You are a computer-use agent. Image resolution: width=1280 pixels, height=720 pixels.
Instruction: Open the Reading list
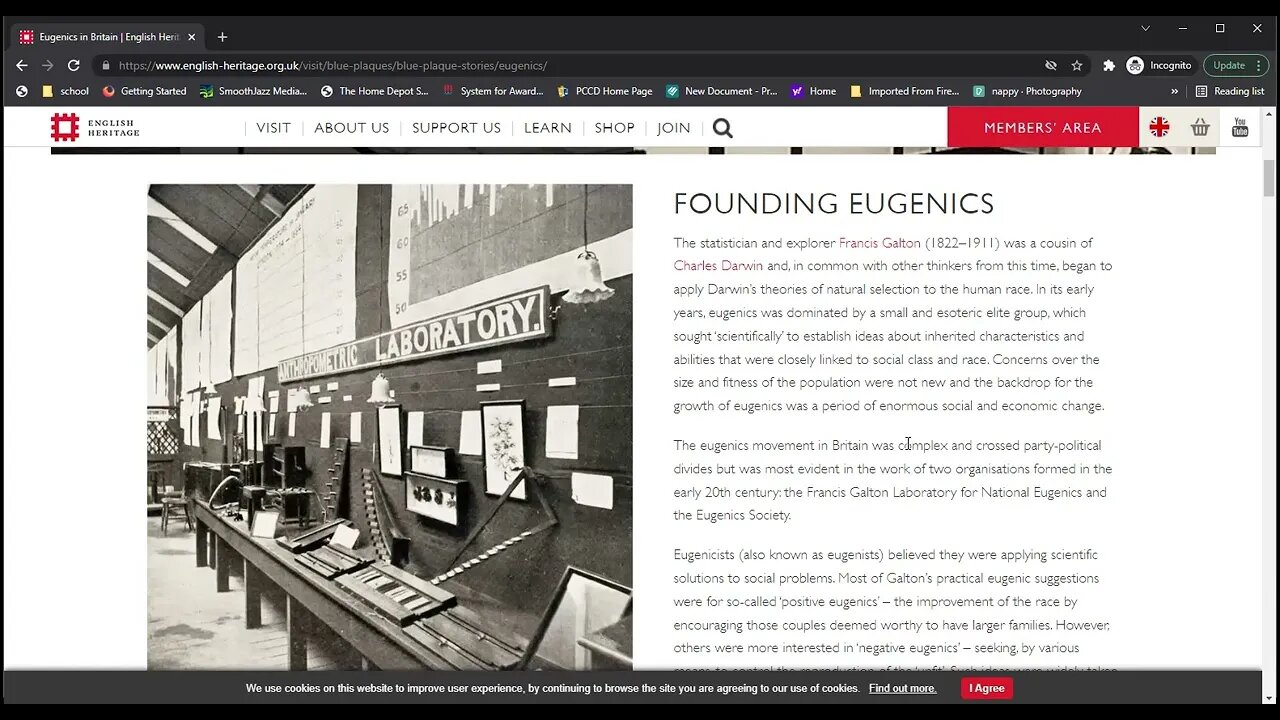pos(1230,91)
